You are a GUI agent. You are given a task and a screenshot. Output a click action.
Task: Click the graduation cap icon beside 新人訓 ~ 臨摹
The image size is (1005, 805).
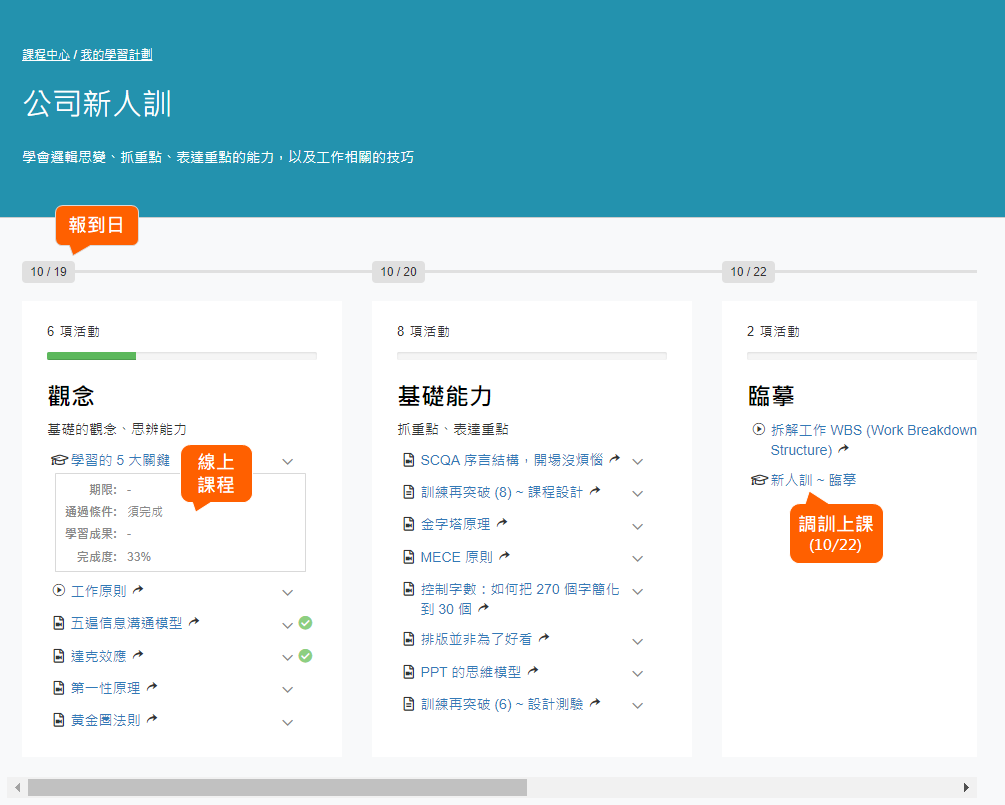[x=758, y=480]
